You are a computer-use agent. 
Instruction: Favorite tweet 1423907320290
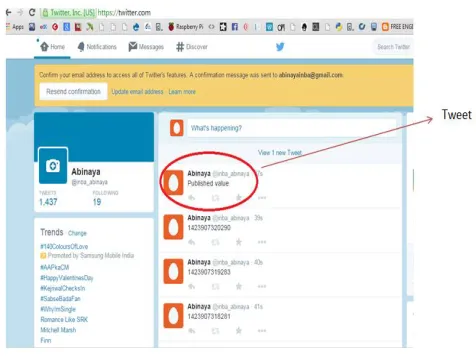(x=239, y=242)
